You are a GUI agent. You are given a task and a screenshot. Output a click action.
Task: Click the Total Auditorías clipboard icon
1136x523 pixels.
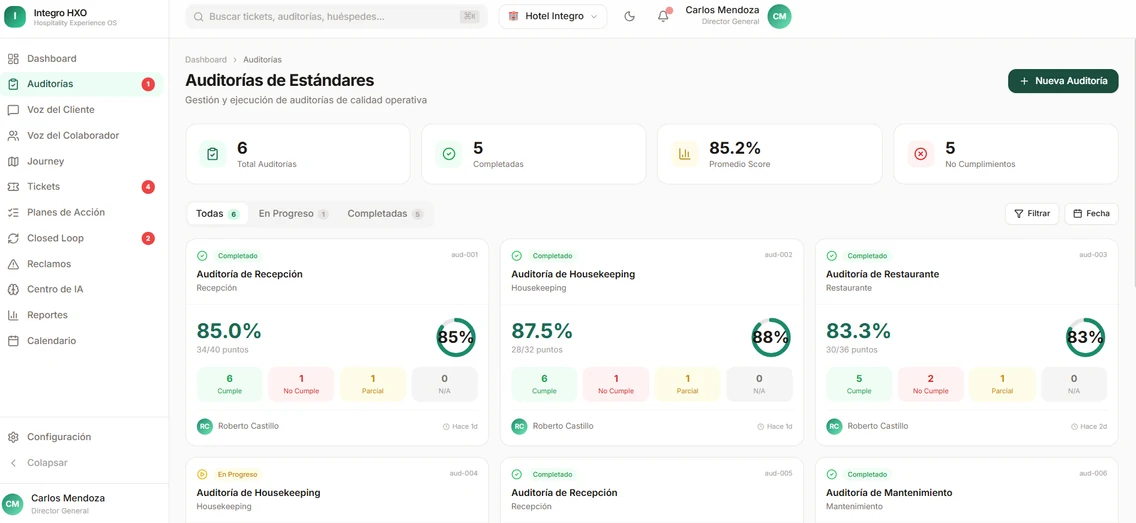[x=212, y=154]
